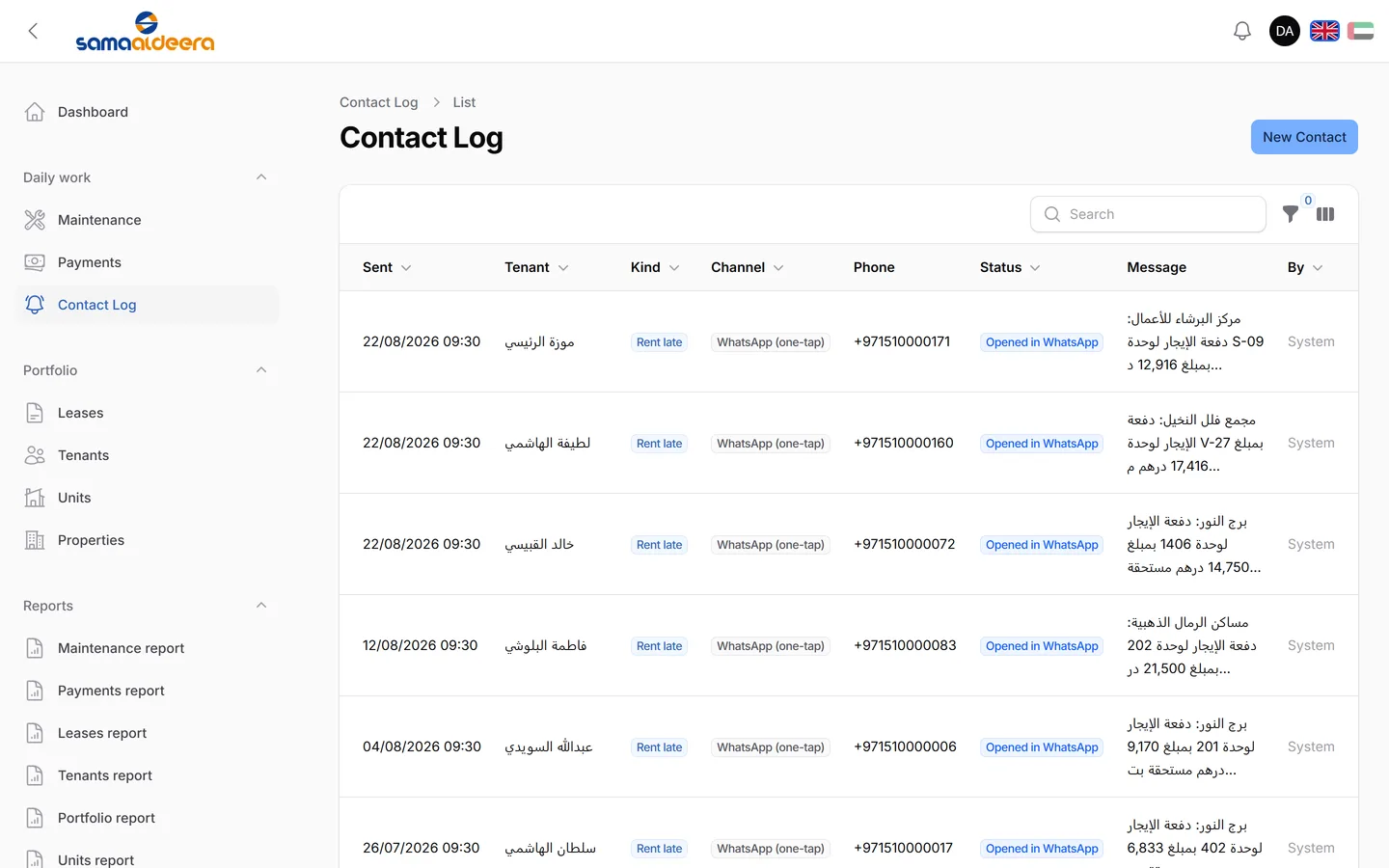Focus the Search input field
Screen dimensions: 1389x868
[1148, 214]
